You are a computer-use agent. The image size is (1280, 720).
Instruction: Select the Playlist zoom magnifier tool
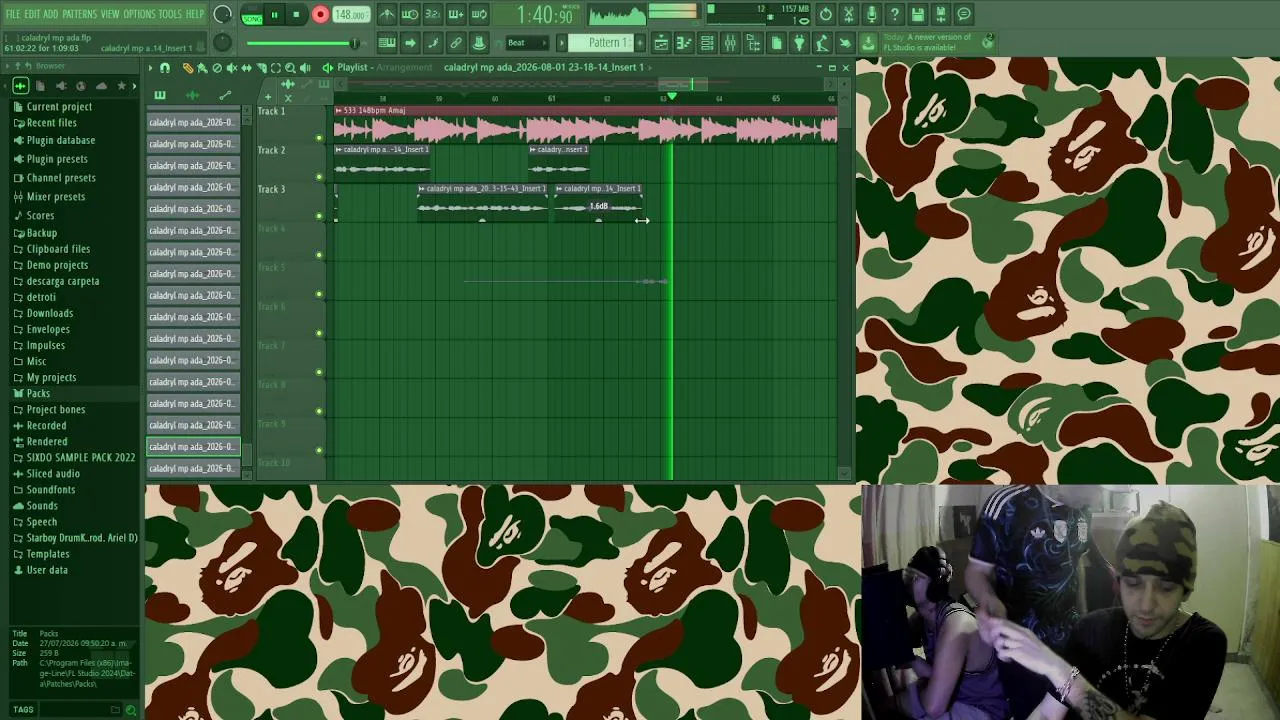[x=290, y=68]
